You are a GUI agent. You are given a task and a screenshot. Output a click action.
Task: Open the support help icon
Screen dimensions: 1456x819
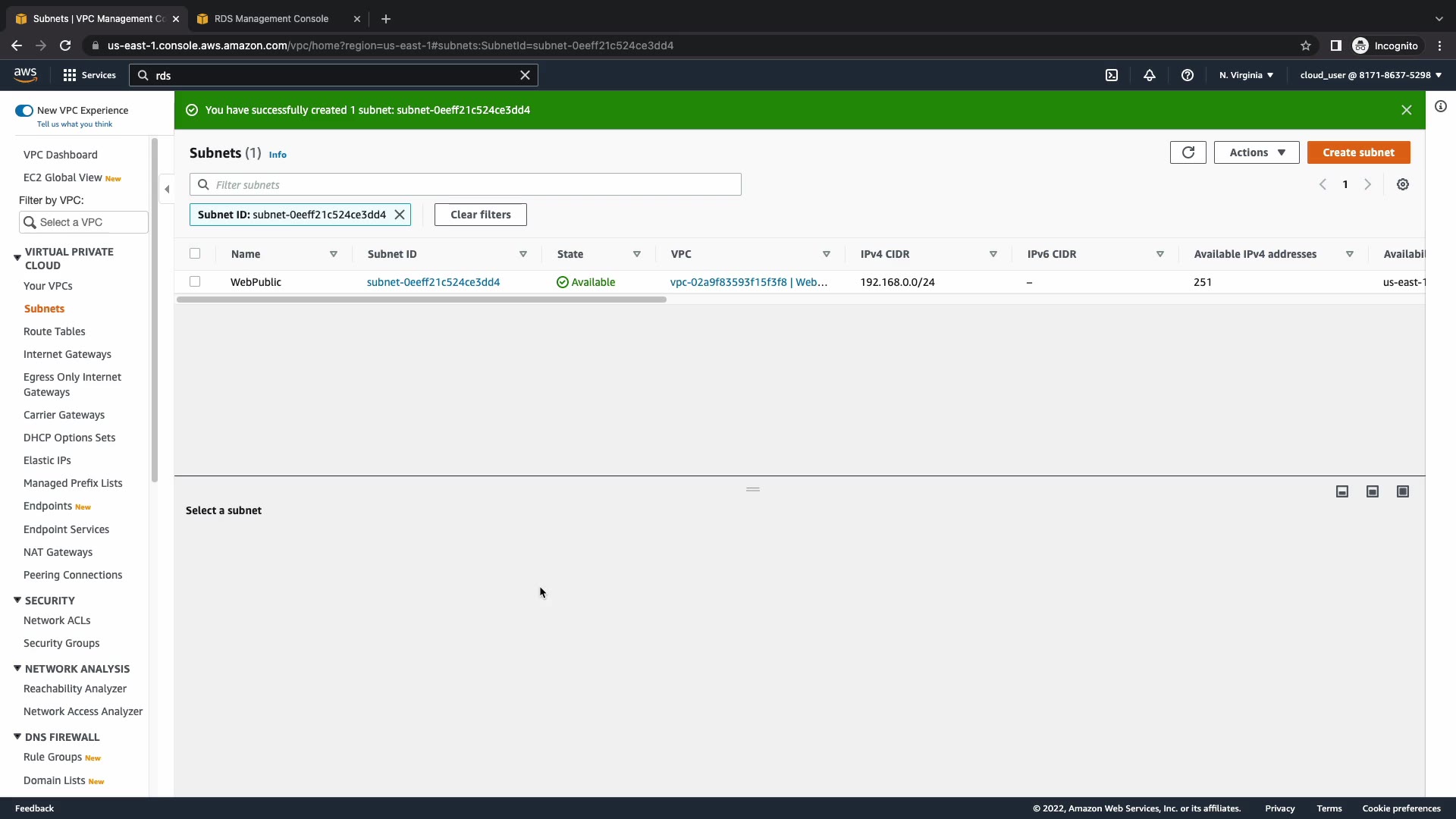(x=1188, y=75)
